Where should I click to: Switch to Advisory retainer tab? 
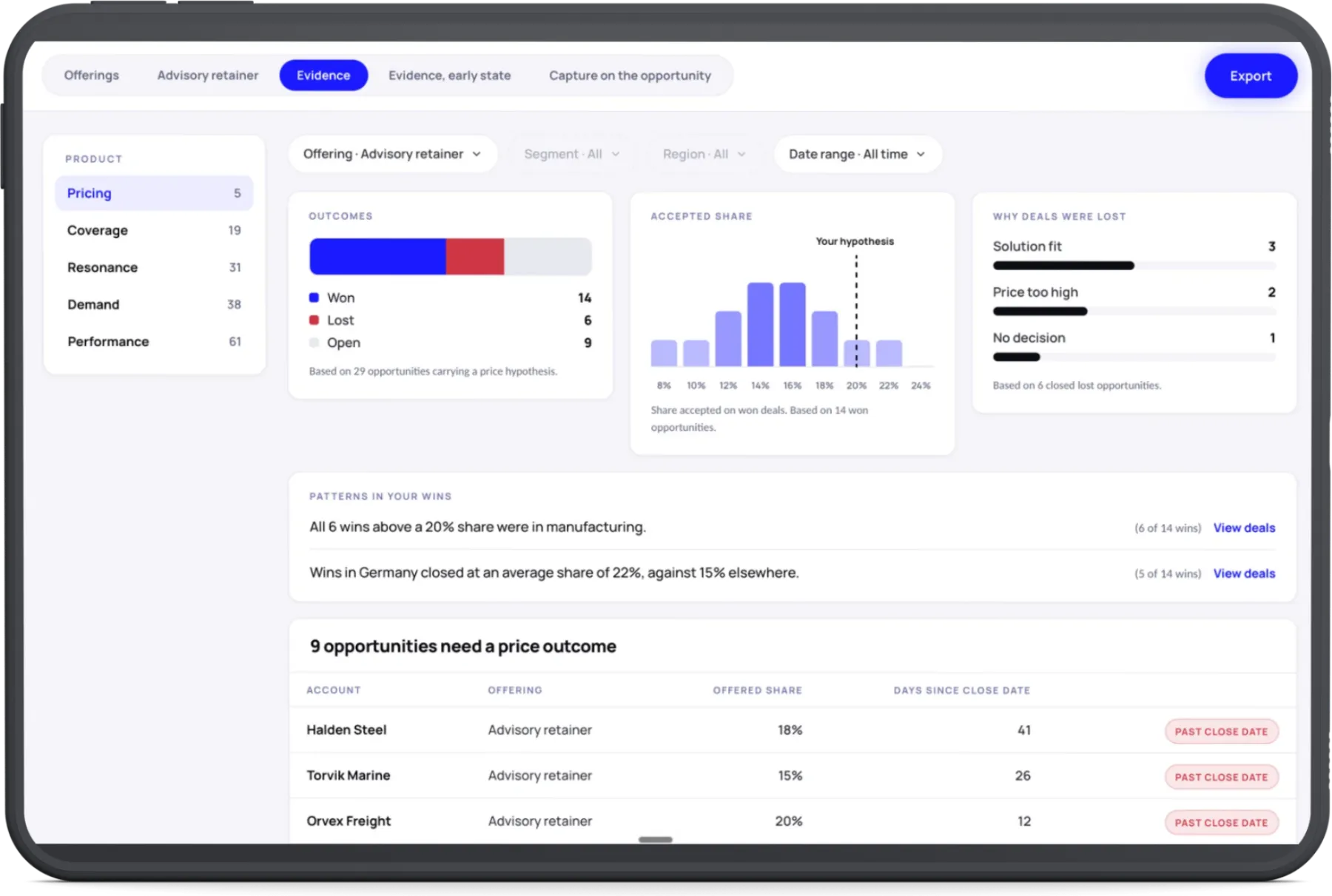click(208, 75)
